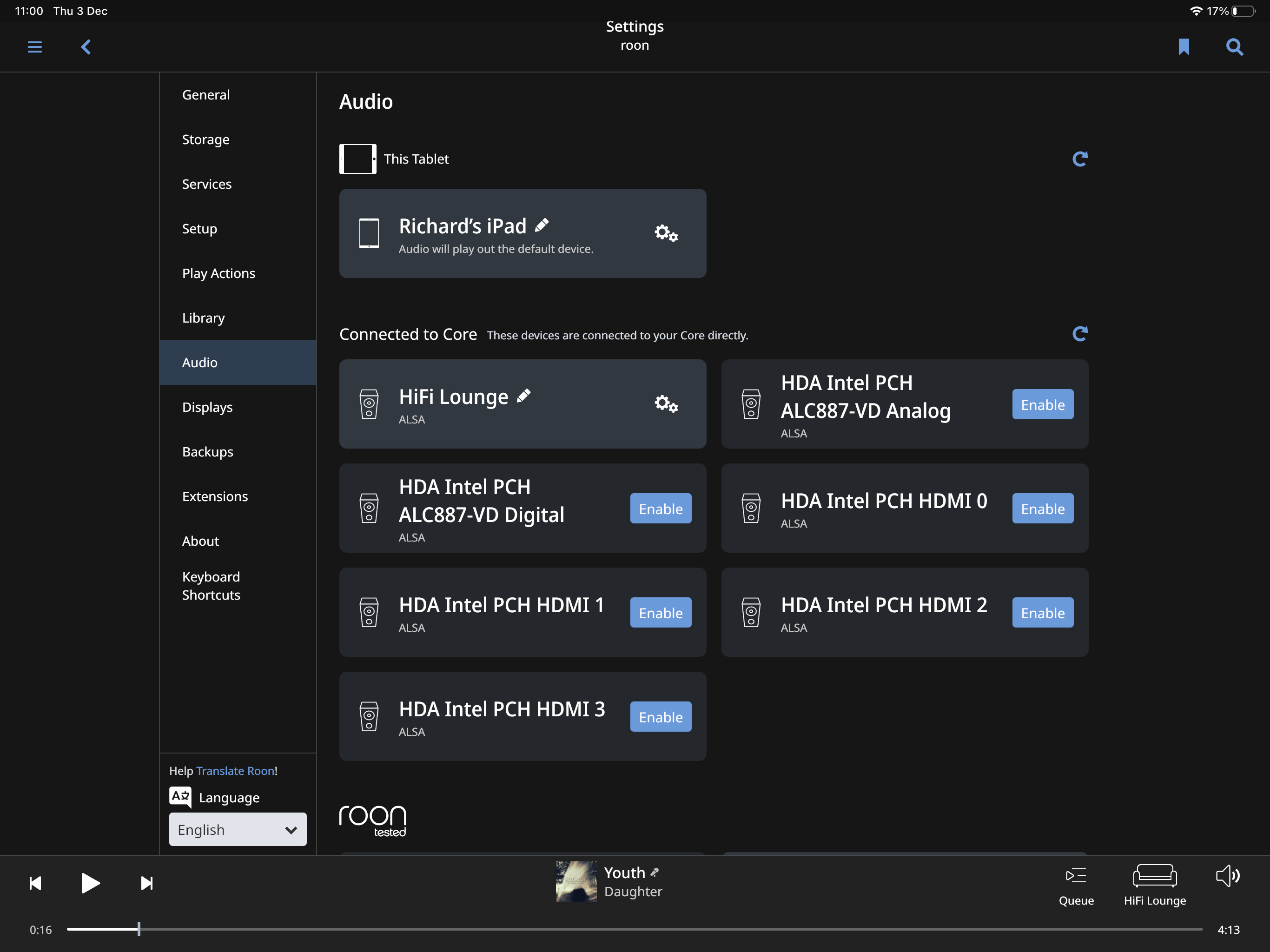Expand the English language dropdown
The width and height of the screenshot is (1270, 952).
click(238, 829)
